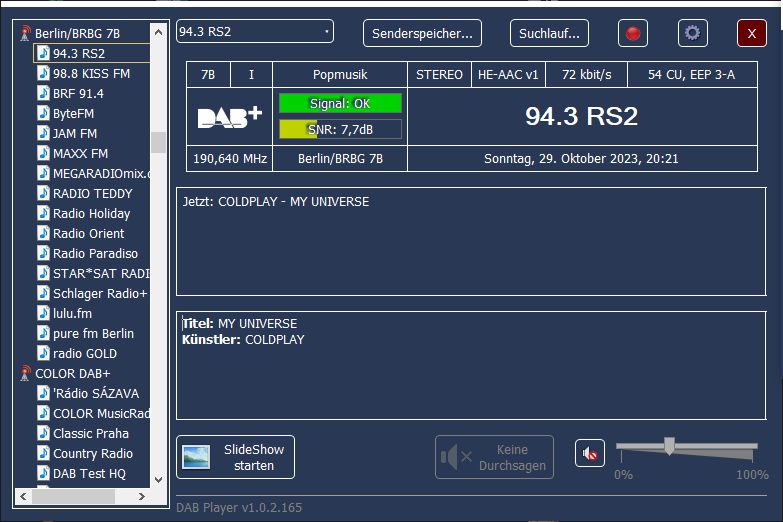Adjust the volume slider handle

tap(669, 446)
